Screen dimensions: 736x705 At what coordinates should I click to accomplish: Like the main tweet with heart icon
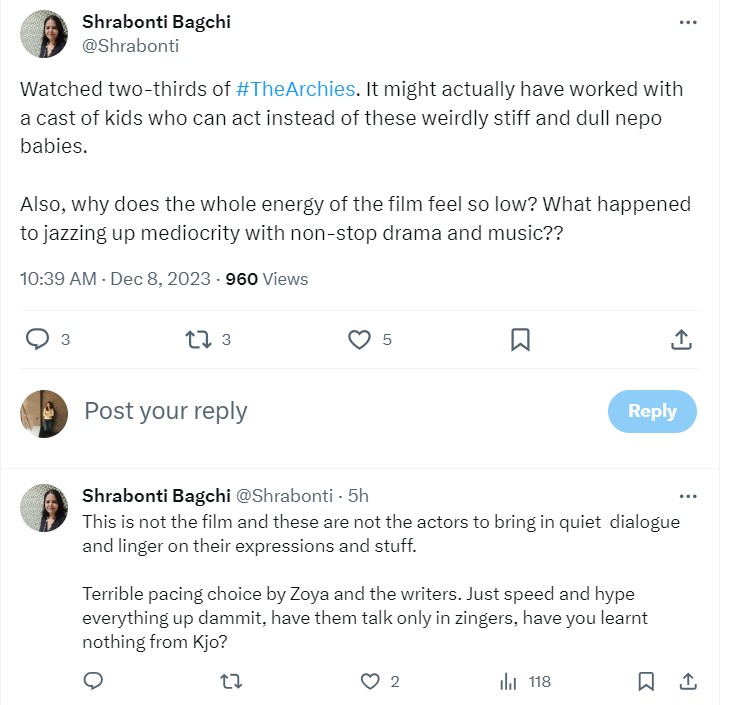tap(359, 339)
